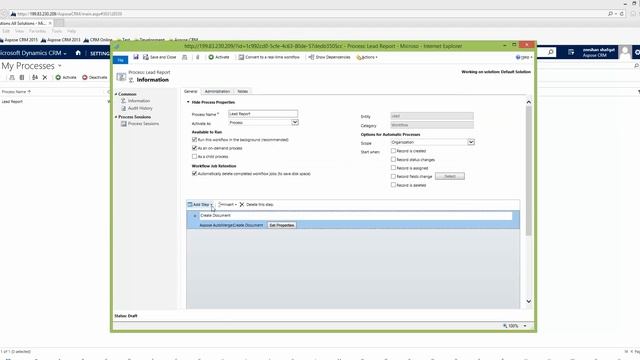Open the Help menu in process window

click(524, 57)
